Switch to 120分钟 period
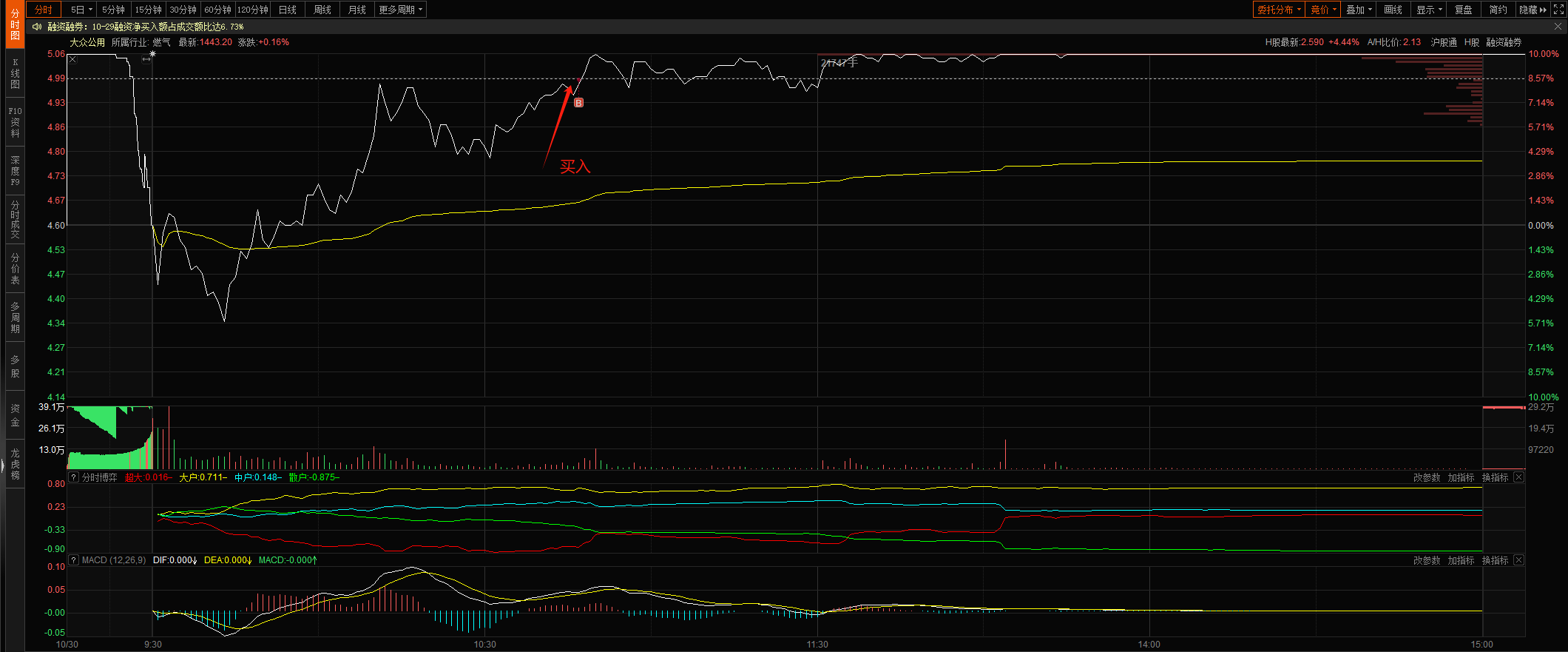Screen dimensions: 1568x652 click(252, 10)
